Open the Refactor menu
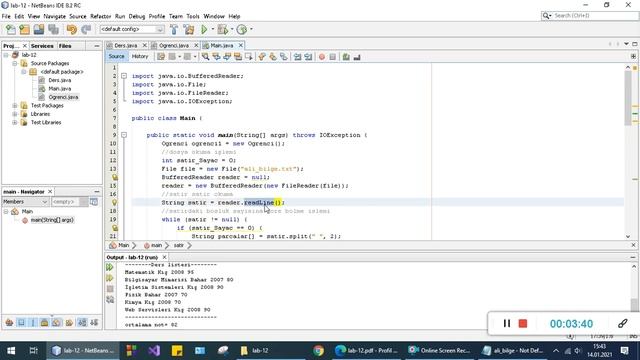The image size is (640, 360). (x=100, y=16)
